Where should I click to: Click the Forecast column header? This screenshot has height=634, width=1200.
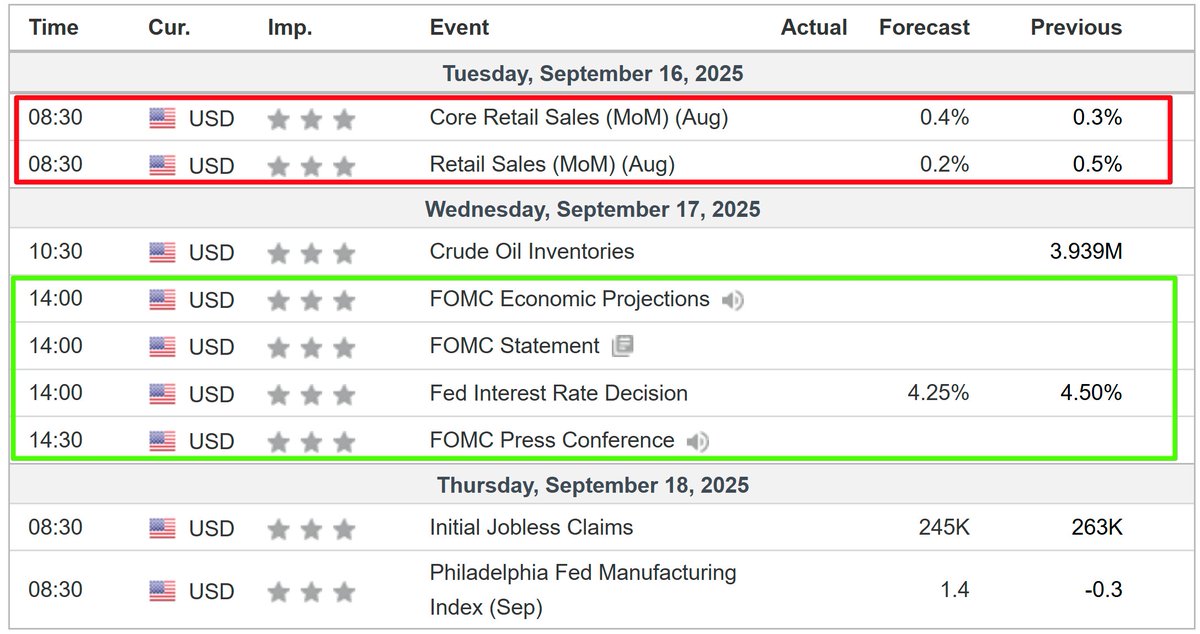[x=924, y=28]
